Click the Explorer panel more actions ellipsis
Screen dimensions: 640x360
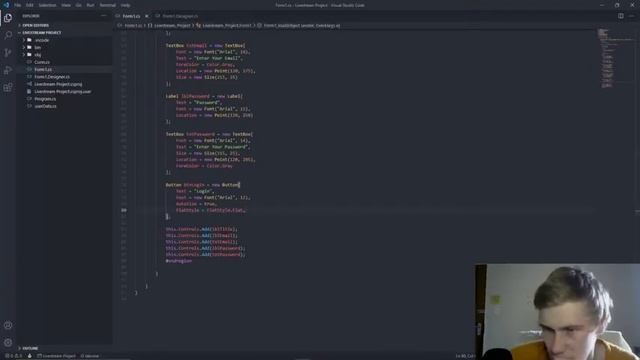pos(104,16)
